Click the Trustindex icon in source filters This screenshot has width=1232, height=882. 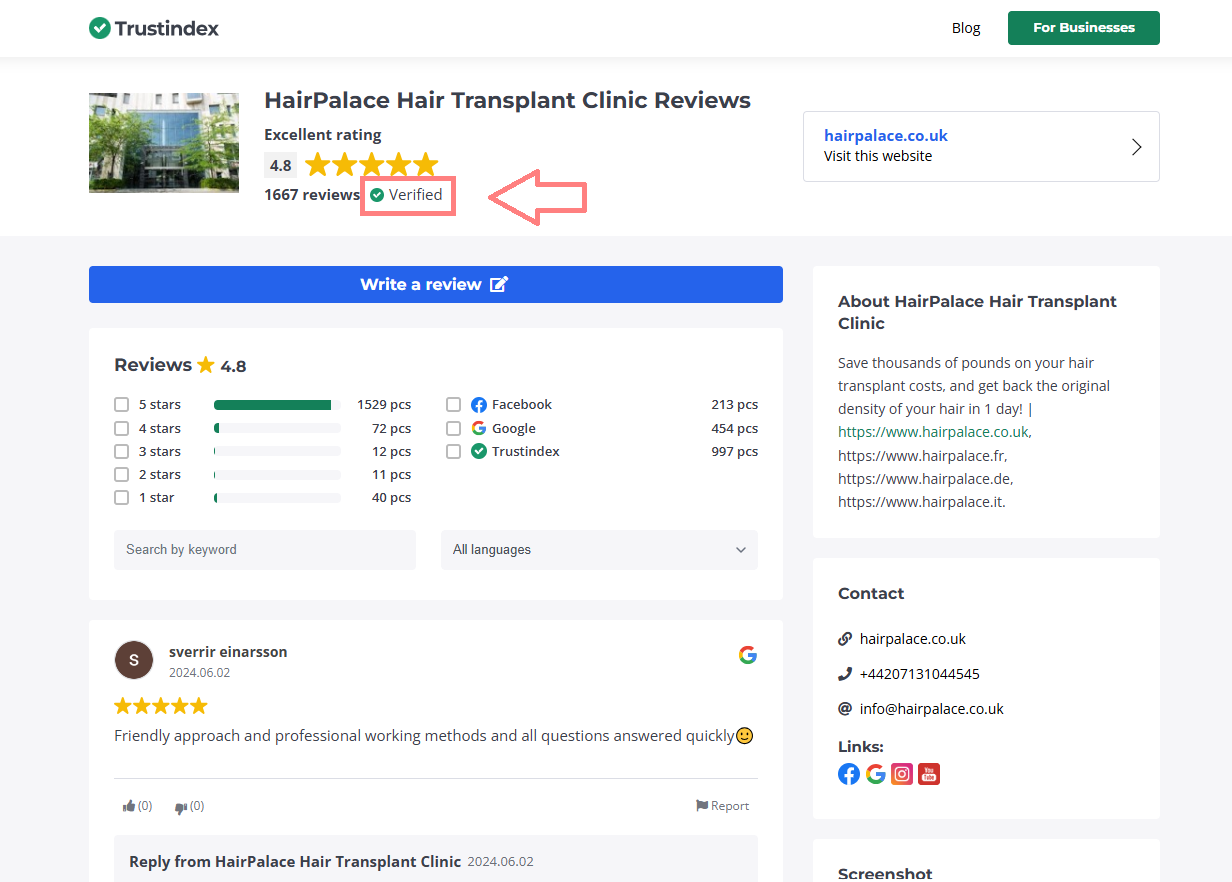coord(479,452)
